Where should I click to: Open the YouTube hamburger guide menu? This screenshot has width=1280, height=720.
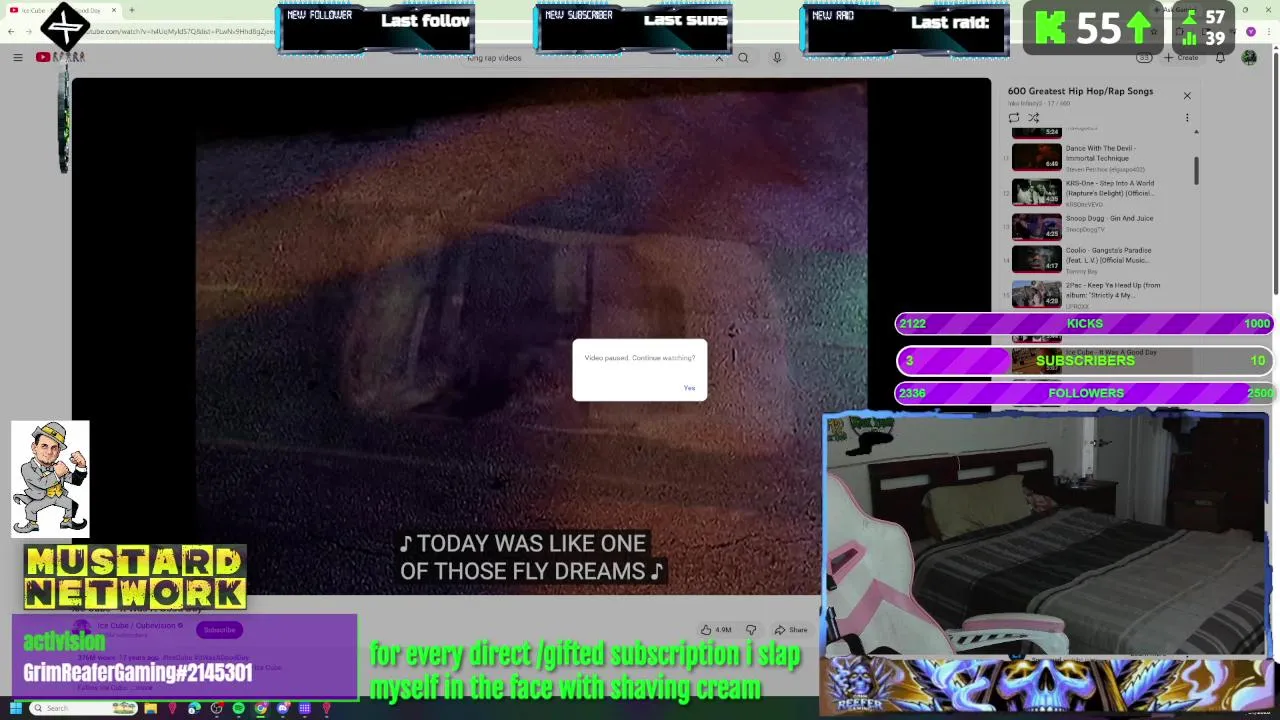17,58
